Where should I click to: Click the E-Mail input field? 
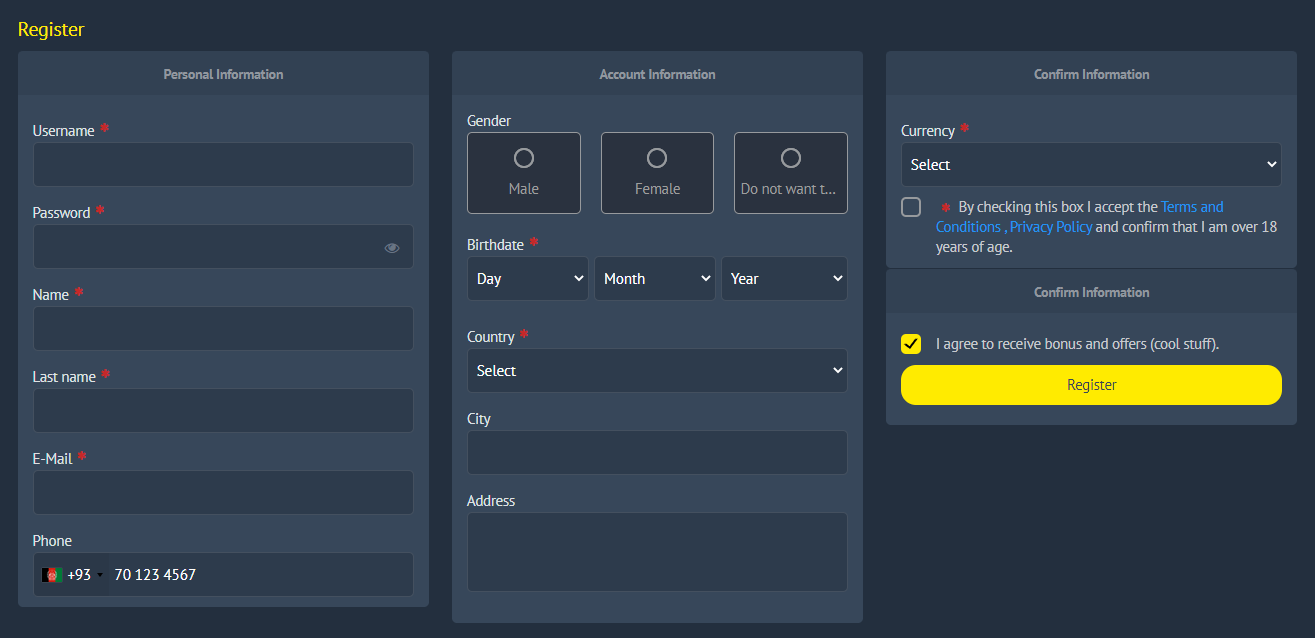pos(222,492)
